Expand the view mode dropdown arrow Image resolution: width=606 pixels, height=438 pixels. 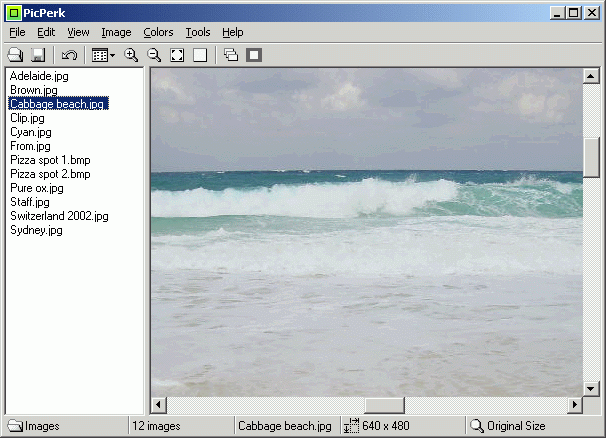112,55
